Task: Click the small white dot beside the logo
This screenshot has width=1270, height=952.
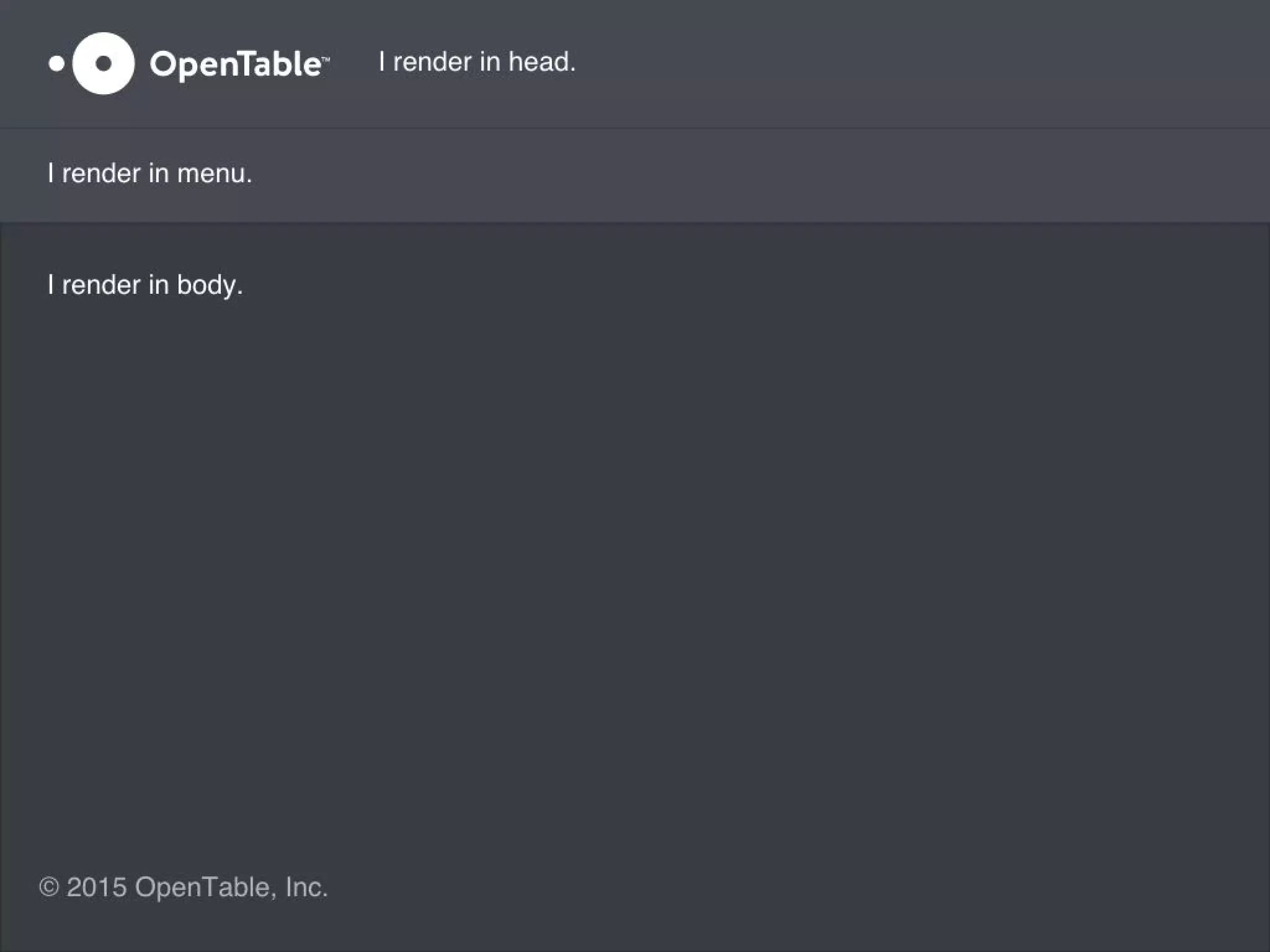Action: coord(56,63)
